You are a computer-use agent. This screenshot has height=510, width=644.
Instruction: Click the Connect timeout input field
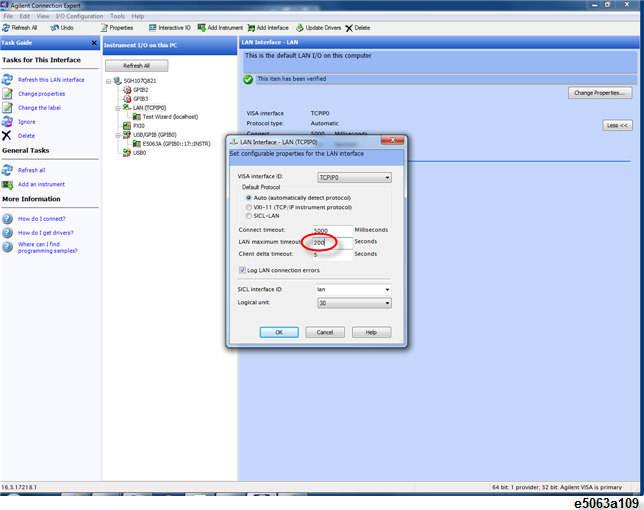coord(332,230)
